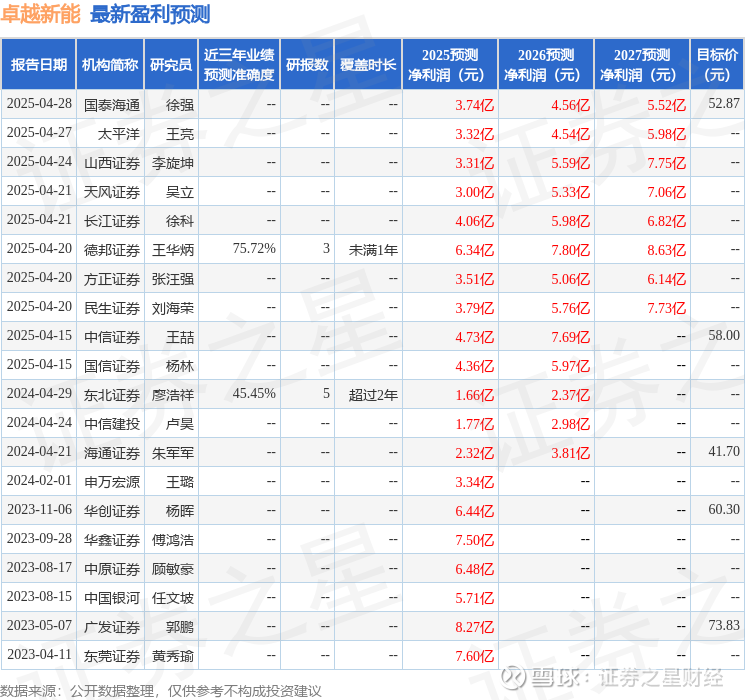Click 2027 forecast value 7.75亿
Viewport: 745px width, 700px height.
666,163
